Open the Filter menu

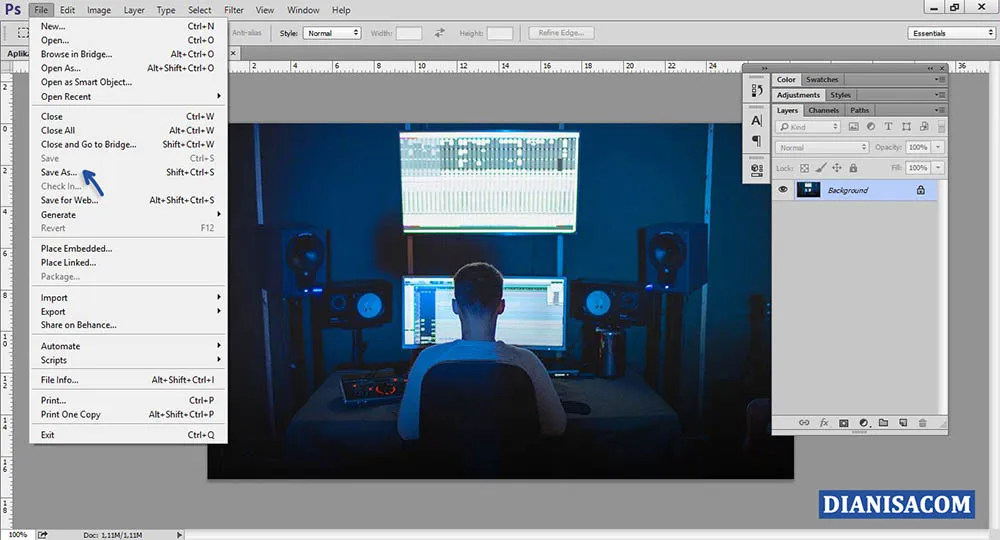coord(234,10)
